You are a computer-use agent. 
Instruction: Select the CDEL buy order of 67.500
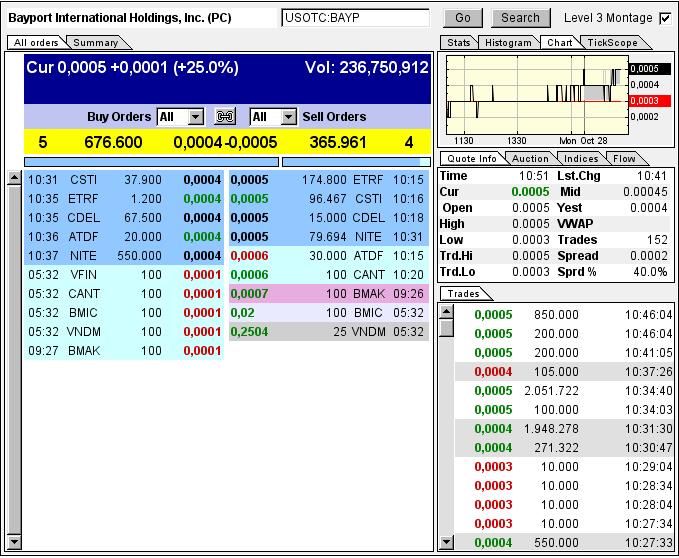pyautogui.click(x=124, y=218)
